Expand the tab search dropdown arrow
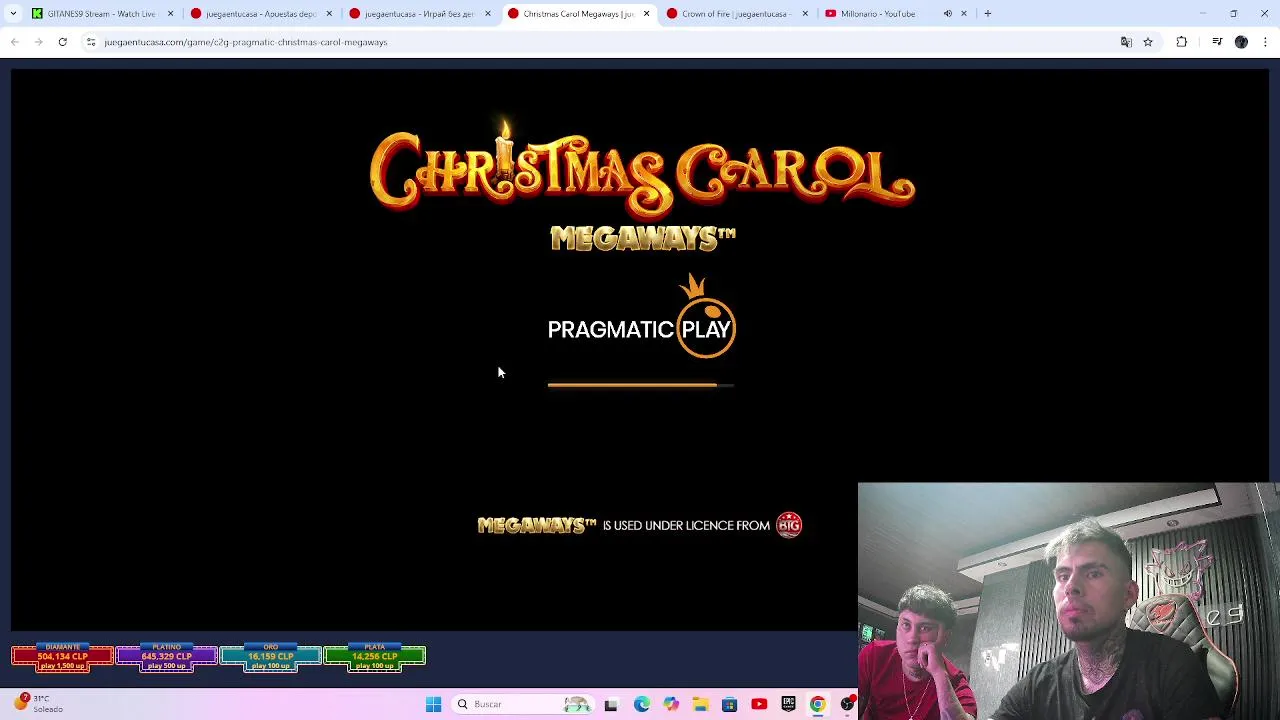The height and width of the screenshot is (720, 1280). [x=13, y=14]
